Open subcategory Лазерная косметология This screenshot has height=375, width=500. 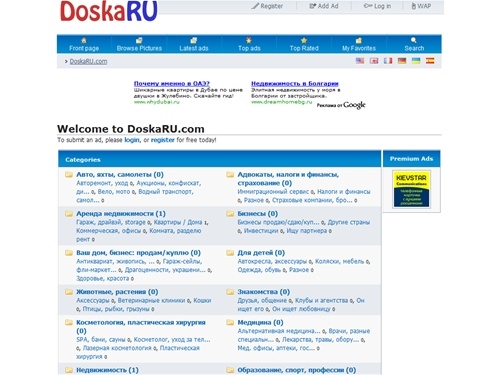click(x=117, y=348)
